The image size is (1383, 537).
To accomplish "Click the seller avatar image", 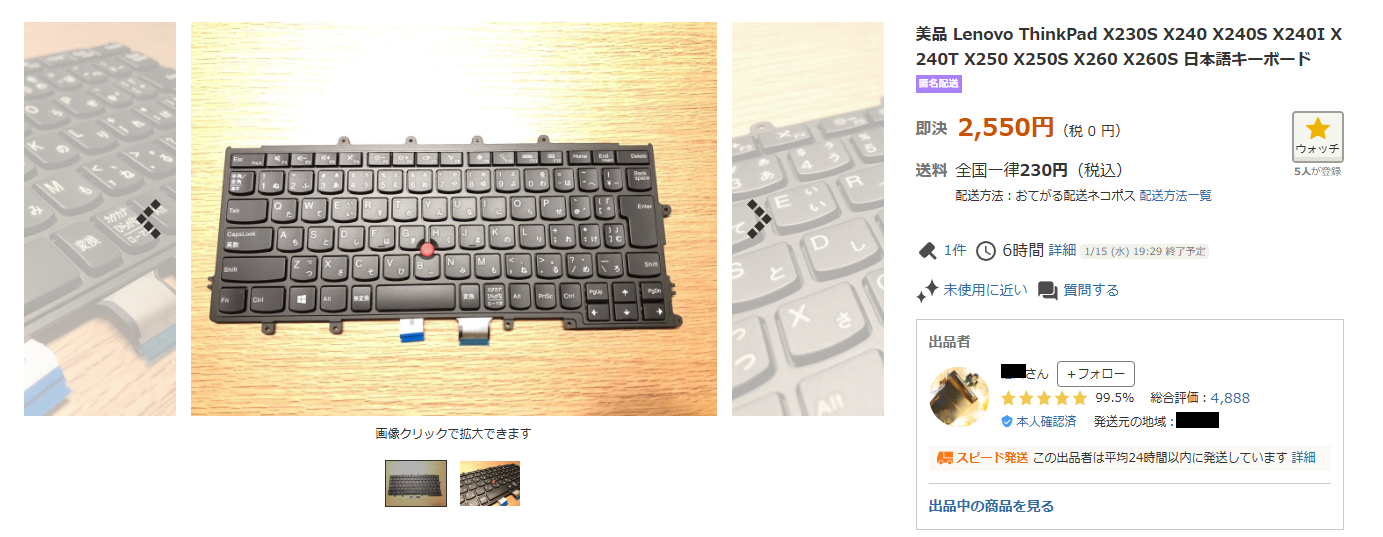I will pos(960,397).
